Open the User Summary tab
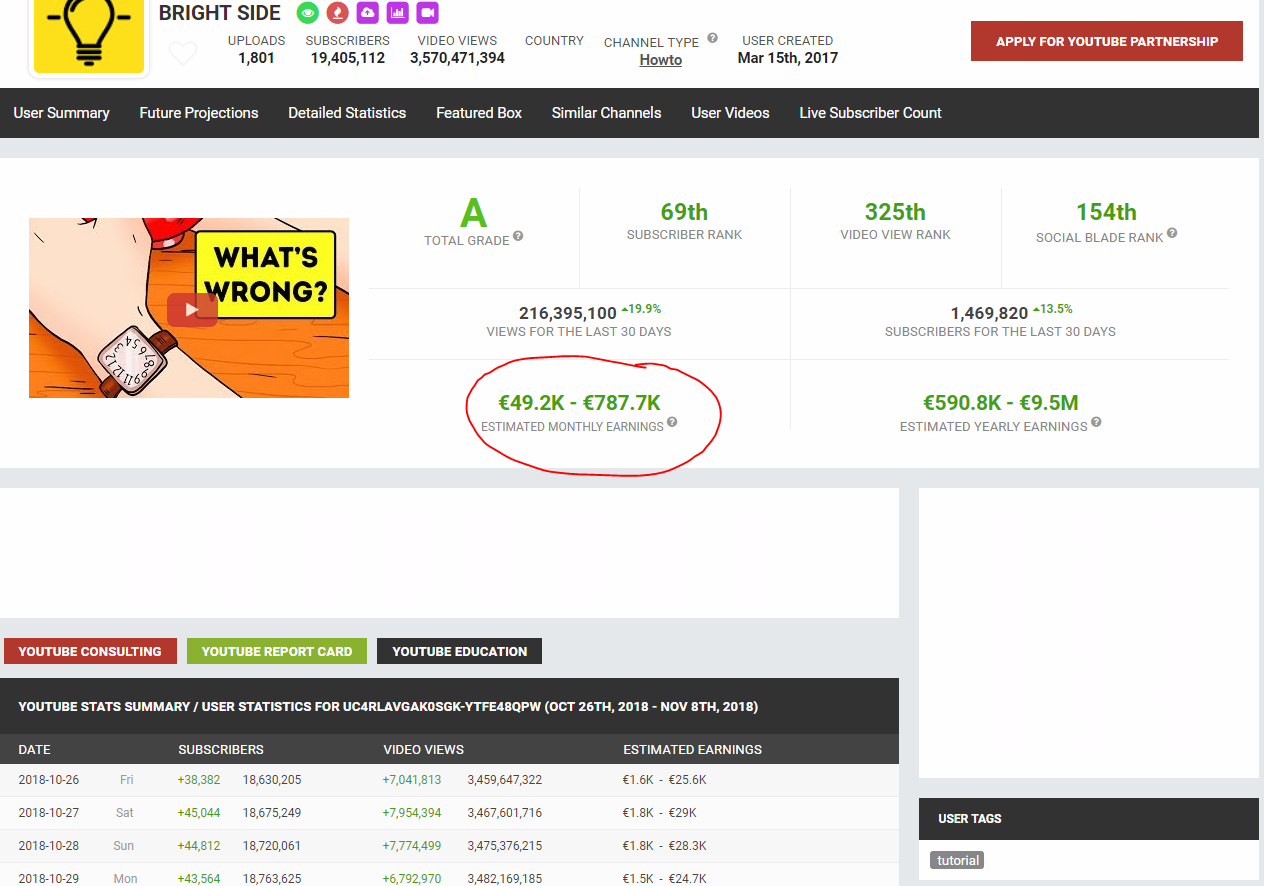 tap(61, 113)
